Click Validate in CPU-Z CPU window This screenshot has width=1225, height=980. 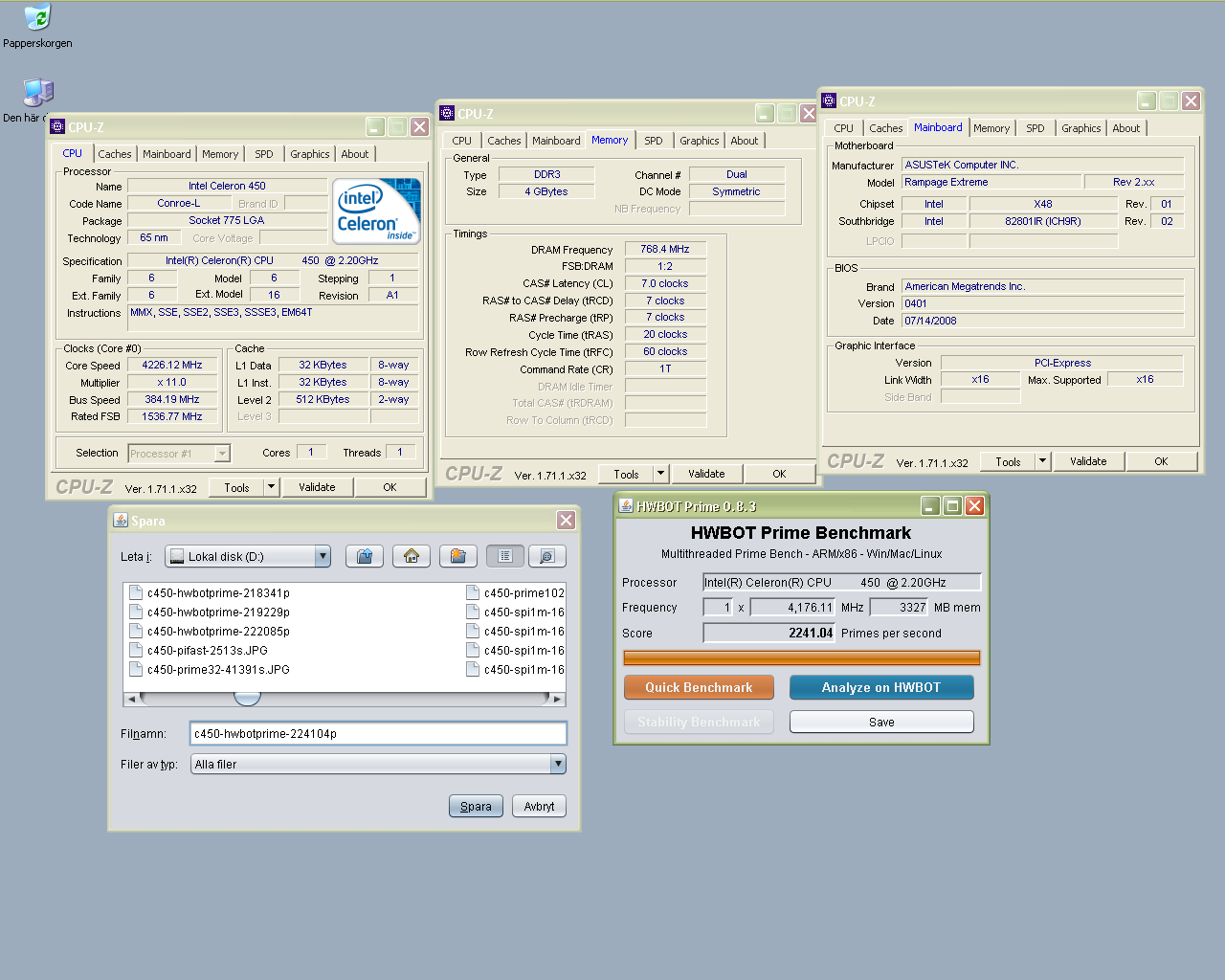tap(317, 487)
